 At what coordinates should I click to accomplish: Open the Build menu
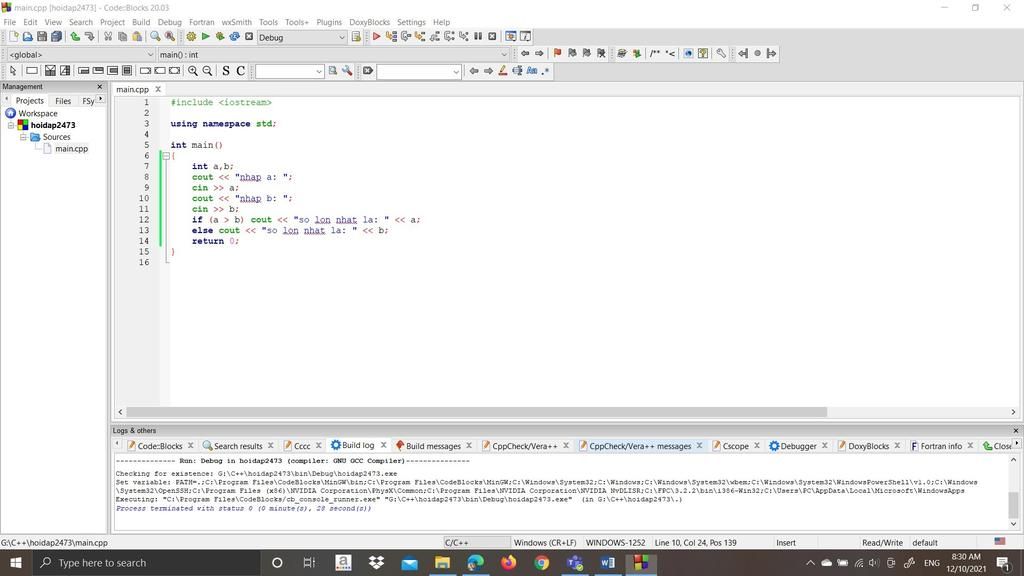click(x=141, y=22)
